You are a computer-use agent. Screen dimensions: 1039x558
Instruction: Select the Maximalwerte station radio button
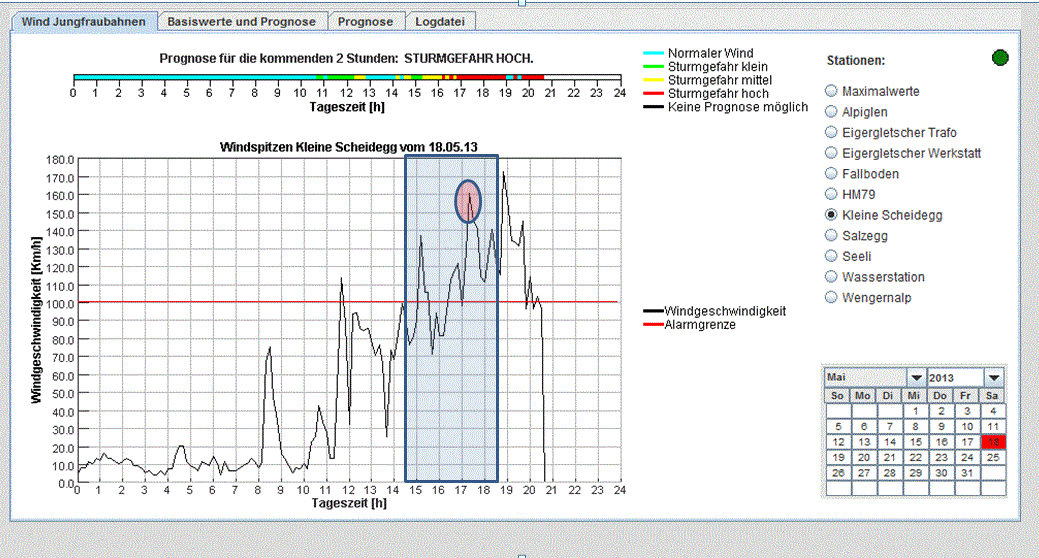click(831, 91)
